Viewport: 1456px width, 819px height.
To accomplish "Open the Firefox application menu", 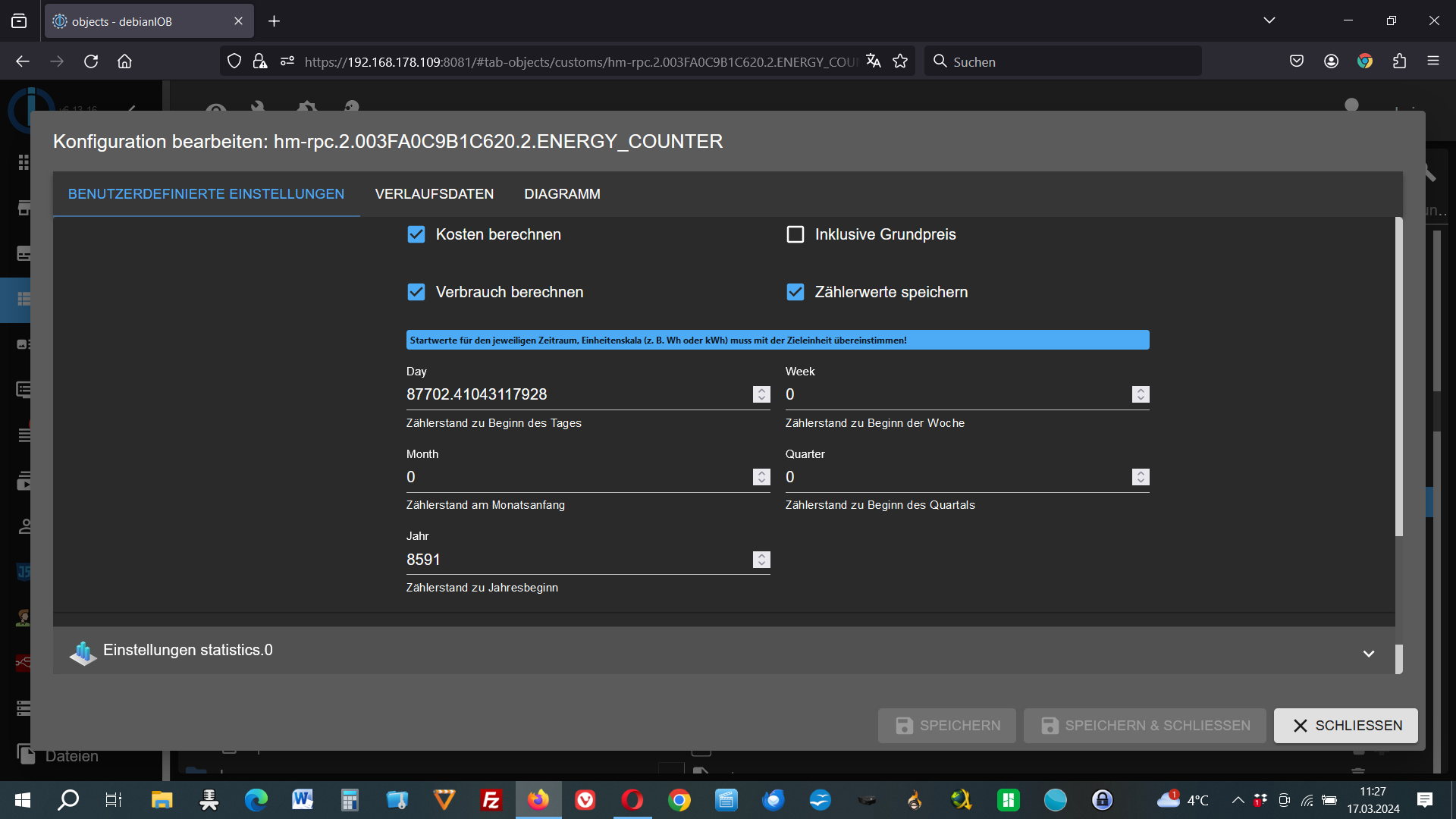I will 1433,61.
